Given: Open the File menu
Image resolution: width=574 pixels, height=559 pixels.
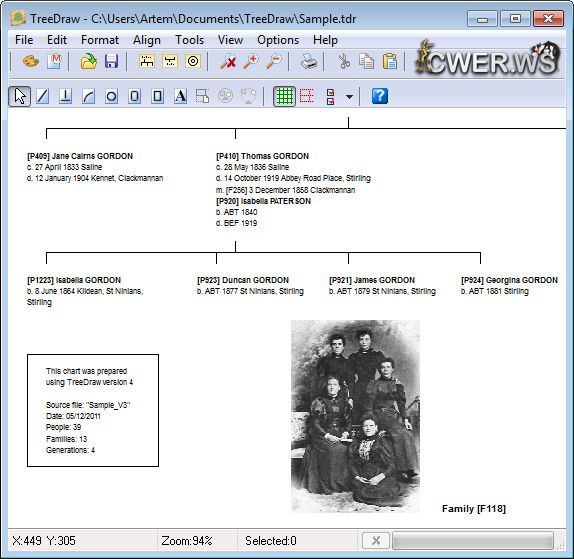Looking at the screenshot, I should click(x=24, y=40).
